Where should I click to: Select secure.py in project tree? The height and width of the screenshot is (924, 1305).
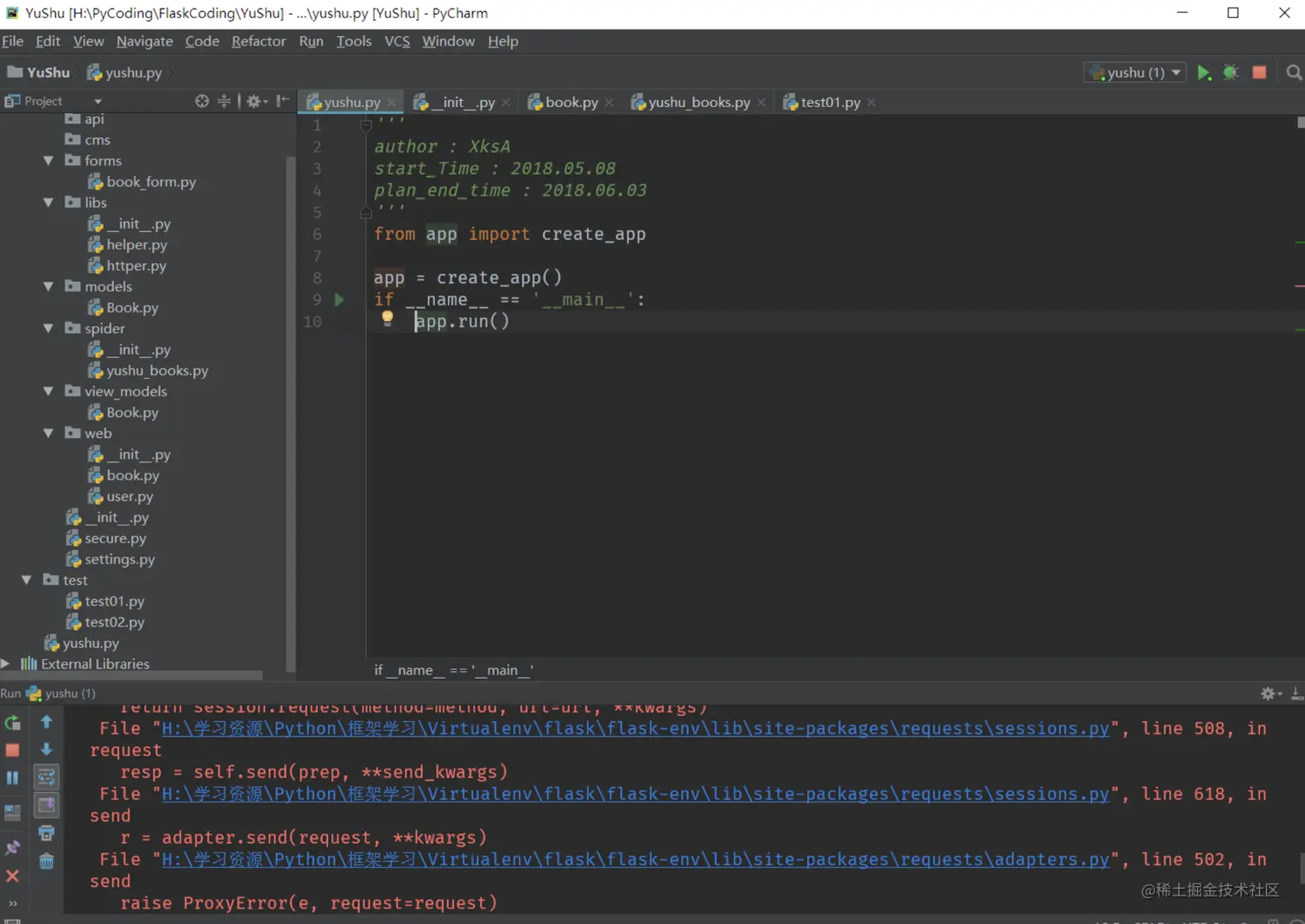(107, 538)
